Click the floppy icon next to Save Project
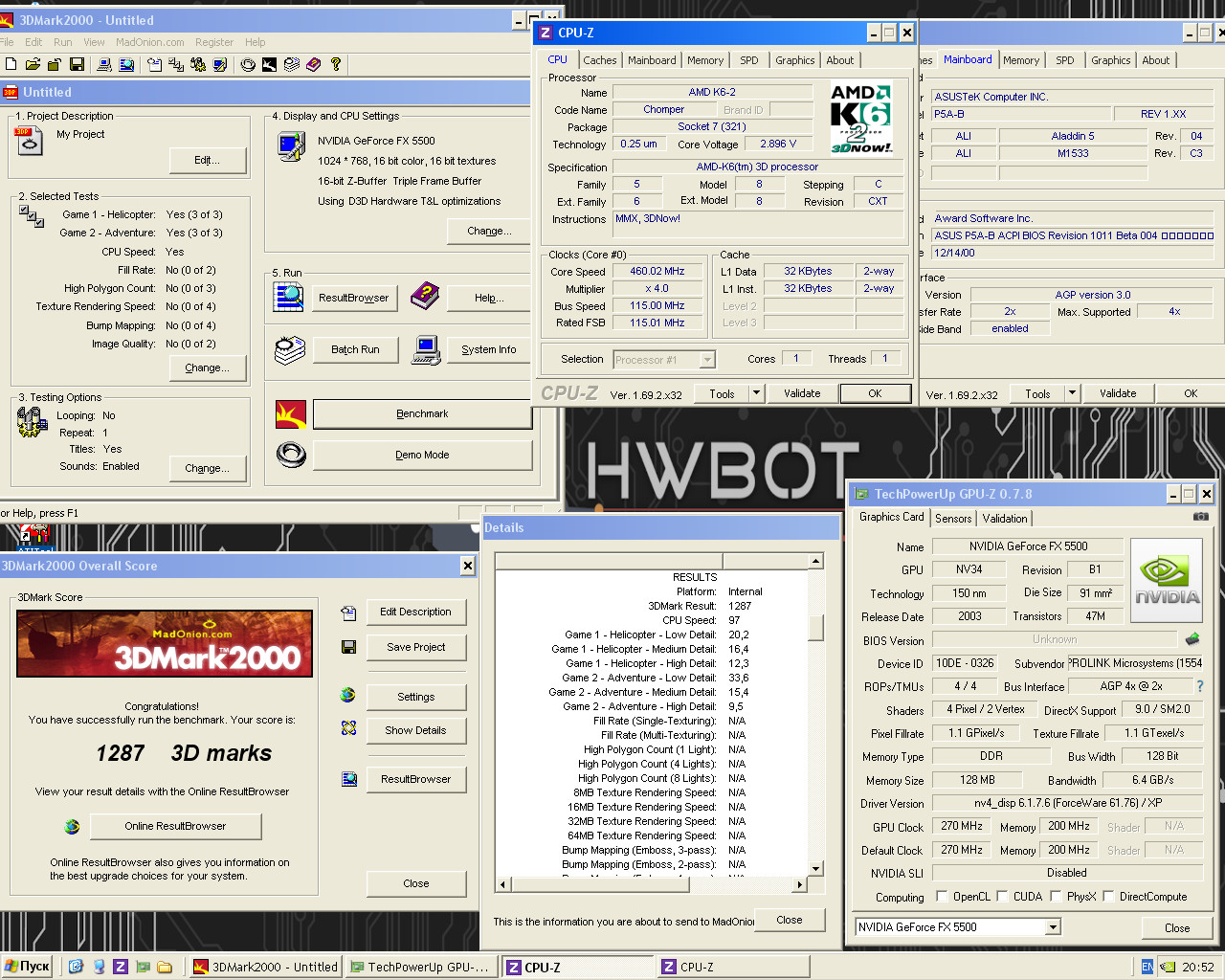Screen dimensions: 1225x980 pyautogui.click(x=348, y=647)
